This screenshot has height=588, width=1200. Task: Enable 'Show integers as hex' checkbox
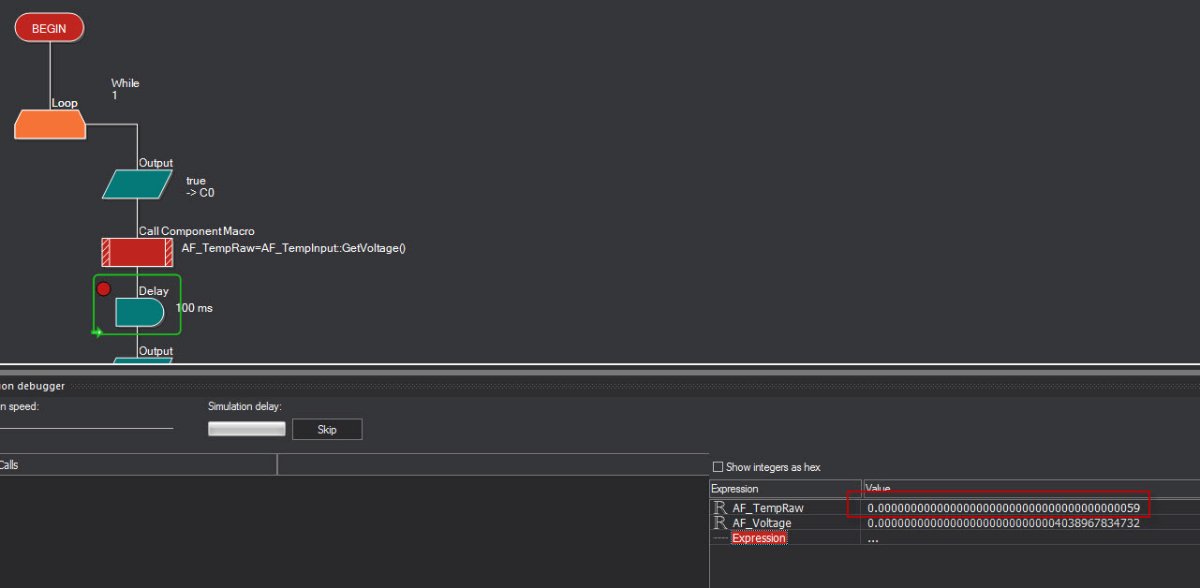(x=718, y=467)
